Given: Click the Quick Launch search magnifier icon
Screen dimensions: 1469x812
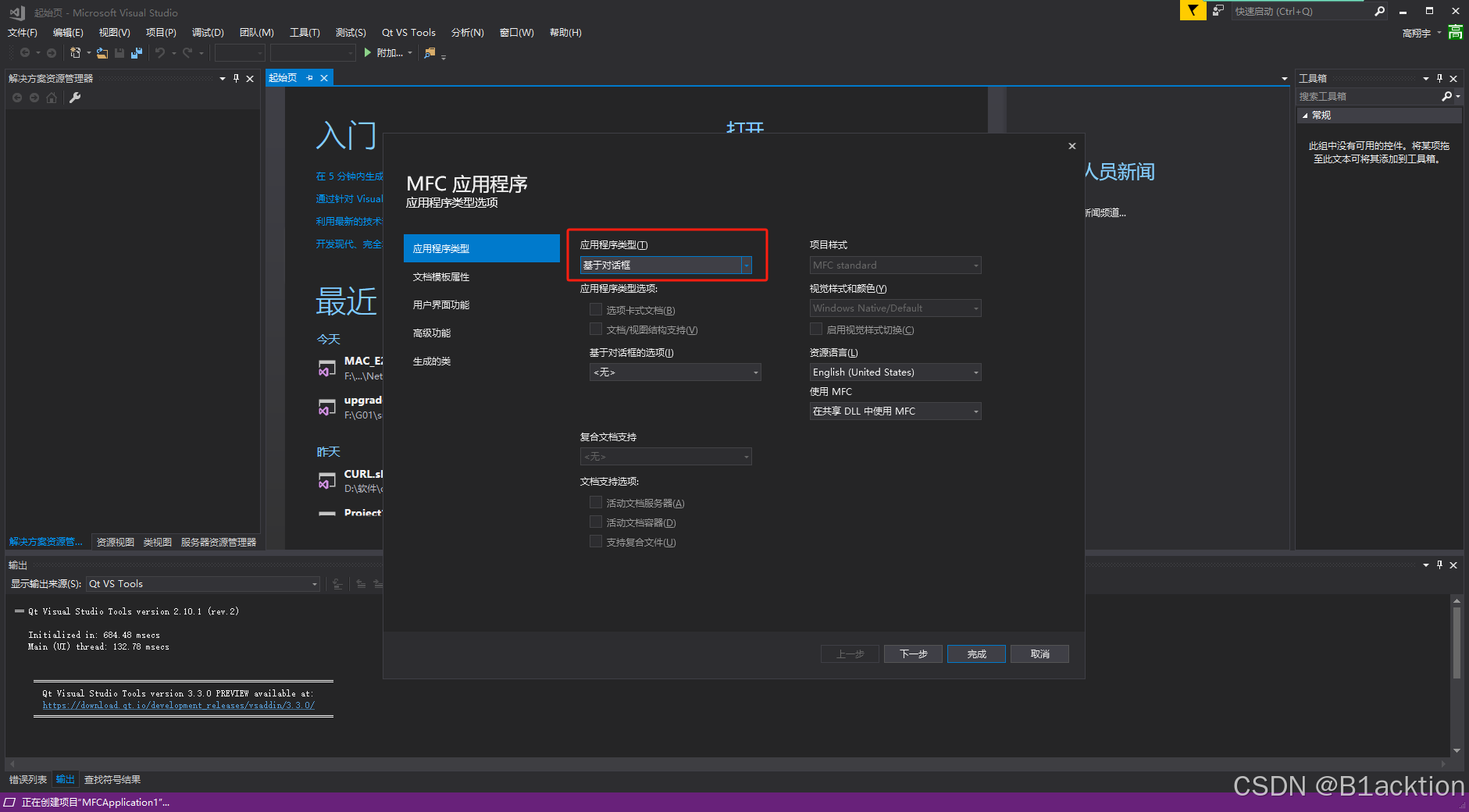Looking at the screenshot, I should (1380, 11).
